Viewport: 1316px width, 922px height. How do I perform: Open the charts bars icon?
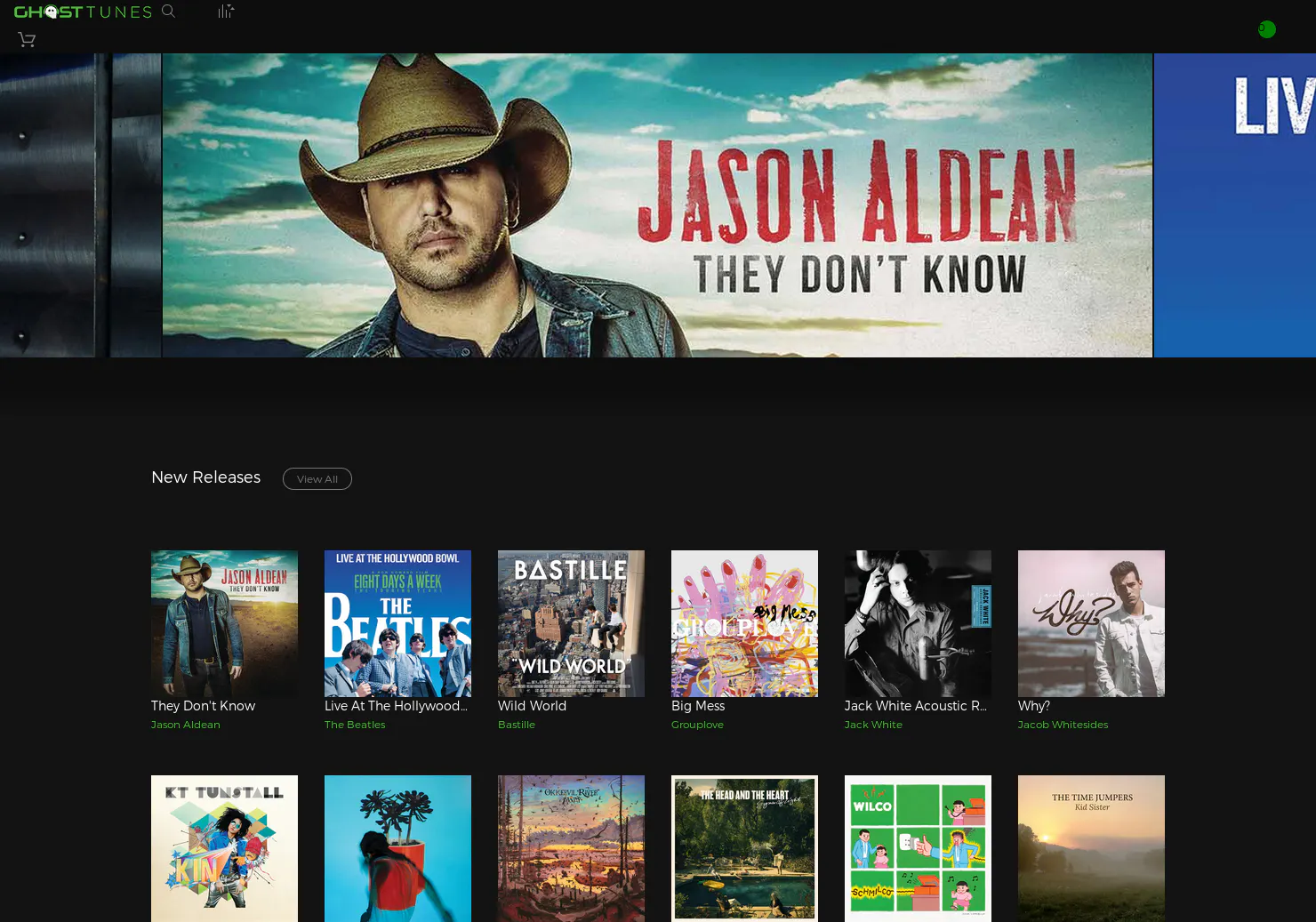tap(226, 12)
